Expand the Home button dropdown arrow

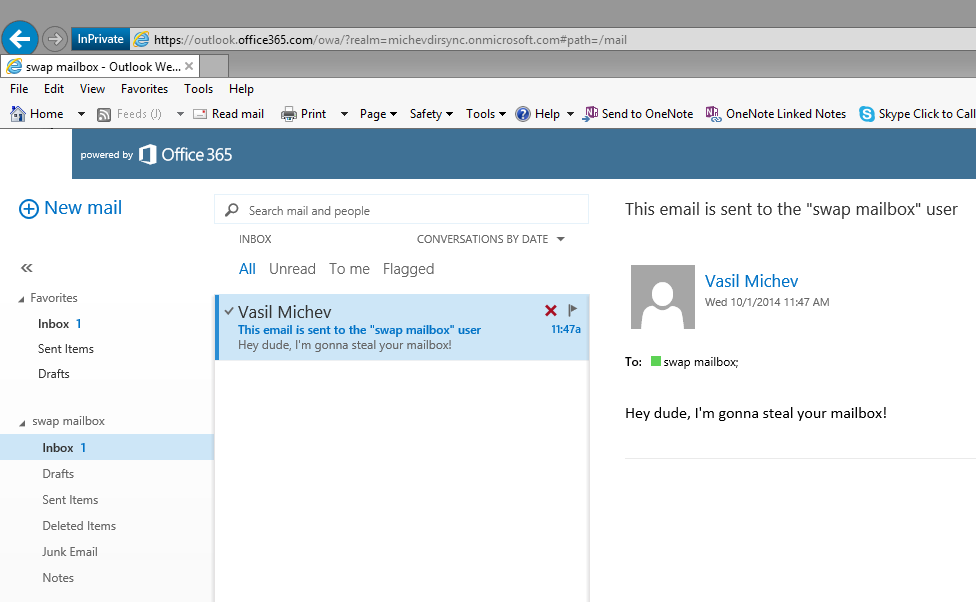pyautogui.click(x=81, y=114)
